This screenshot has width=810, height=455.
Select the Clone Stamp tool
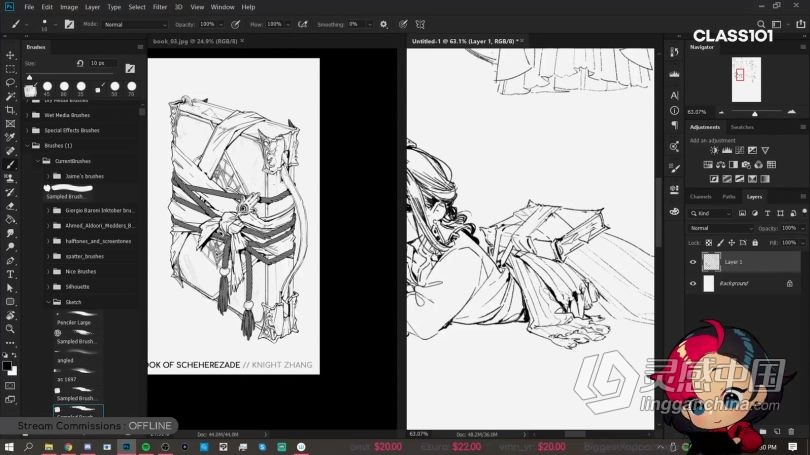pos(10,178)
